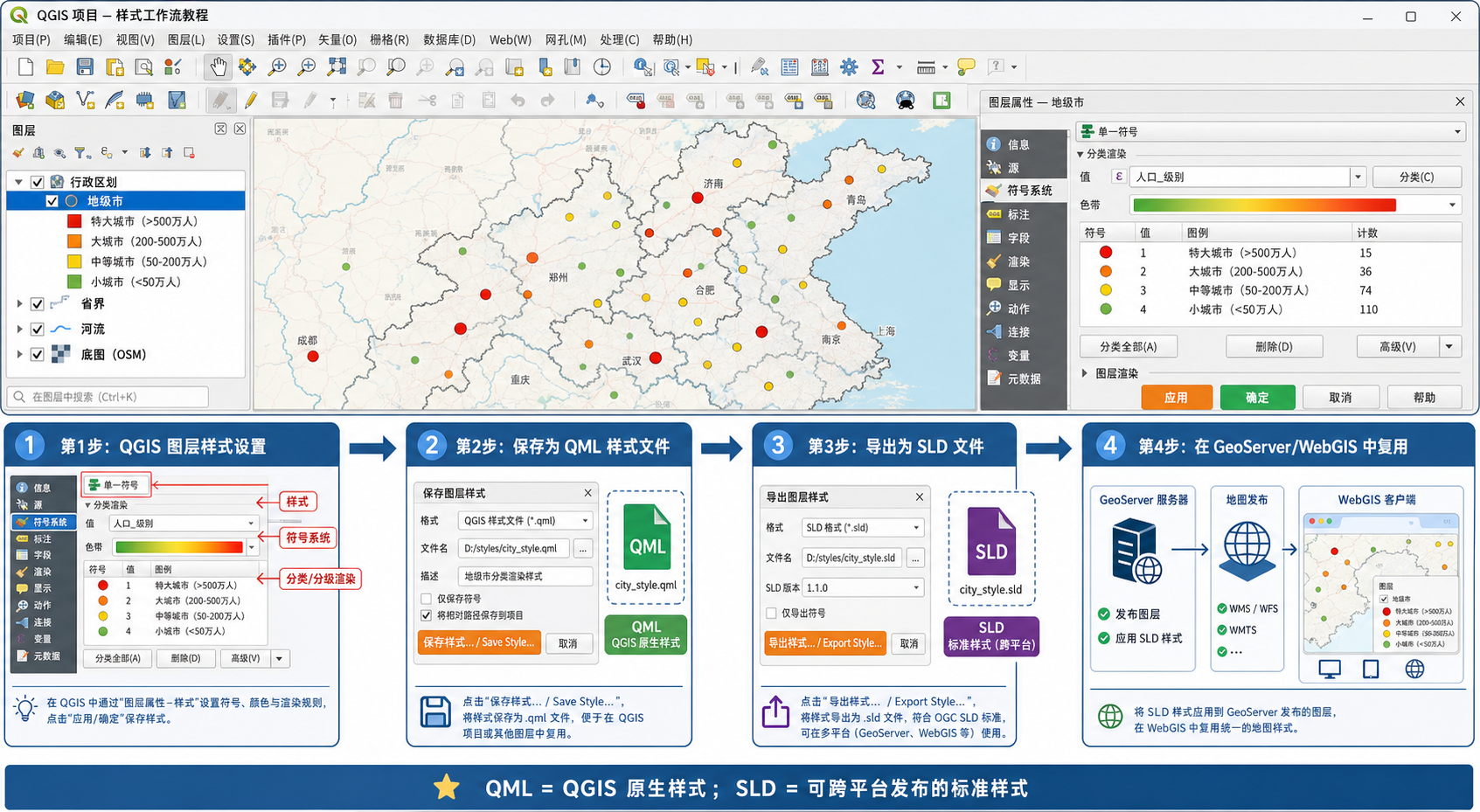
Task: Open the 插件(P) menu
Action: click(x=287, y=39)
